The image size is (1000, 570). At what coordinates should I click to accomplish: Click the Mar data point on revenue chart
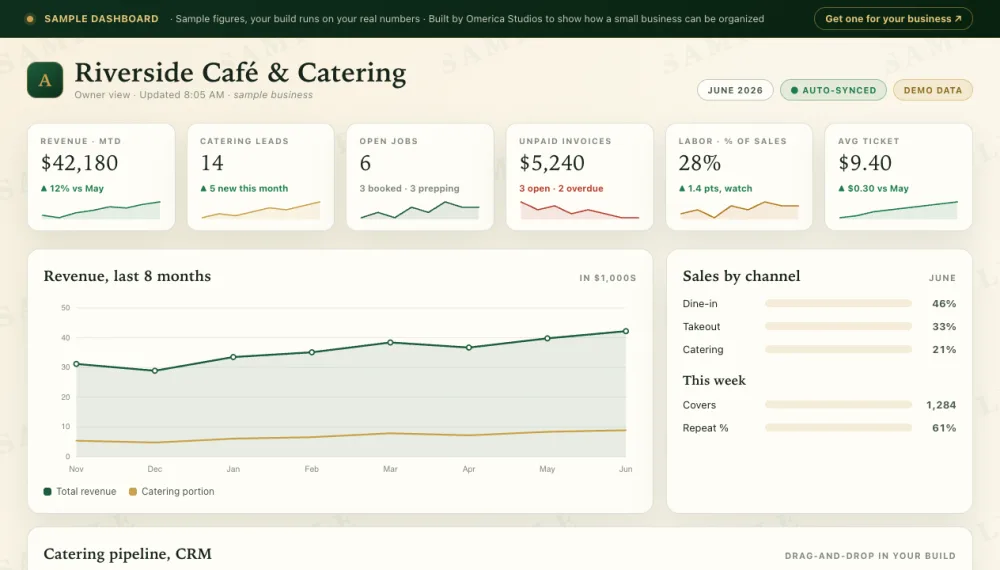coord(390,342)
